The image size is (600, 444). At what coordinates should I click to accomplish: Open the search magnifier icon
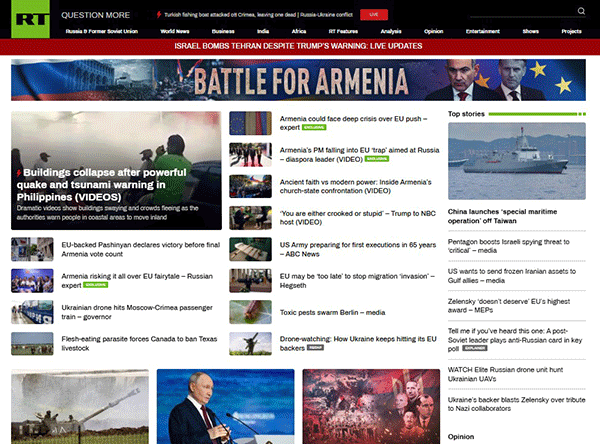(581, 11)
